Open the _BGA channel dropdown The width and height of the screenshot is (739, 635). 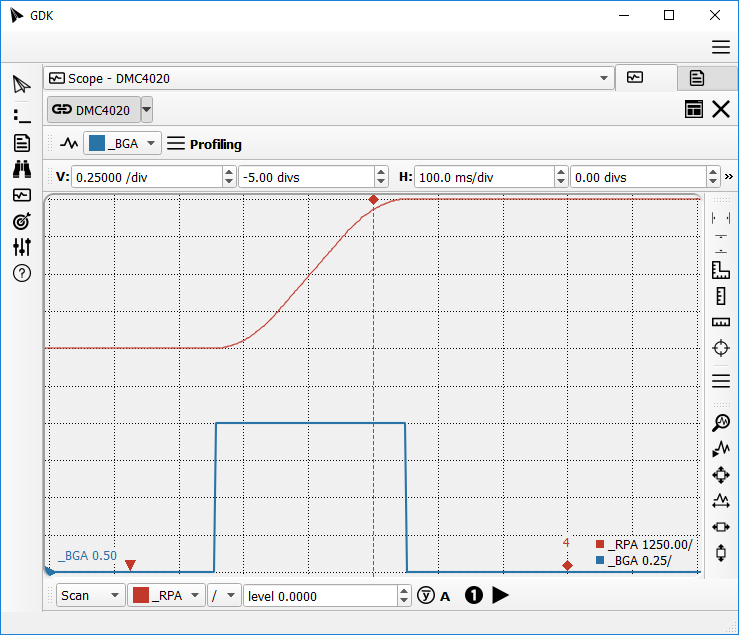pyautogui.click(x=123, y=144)
